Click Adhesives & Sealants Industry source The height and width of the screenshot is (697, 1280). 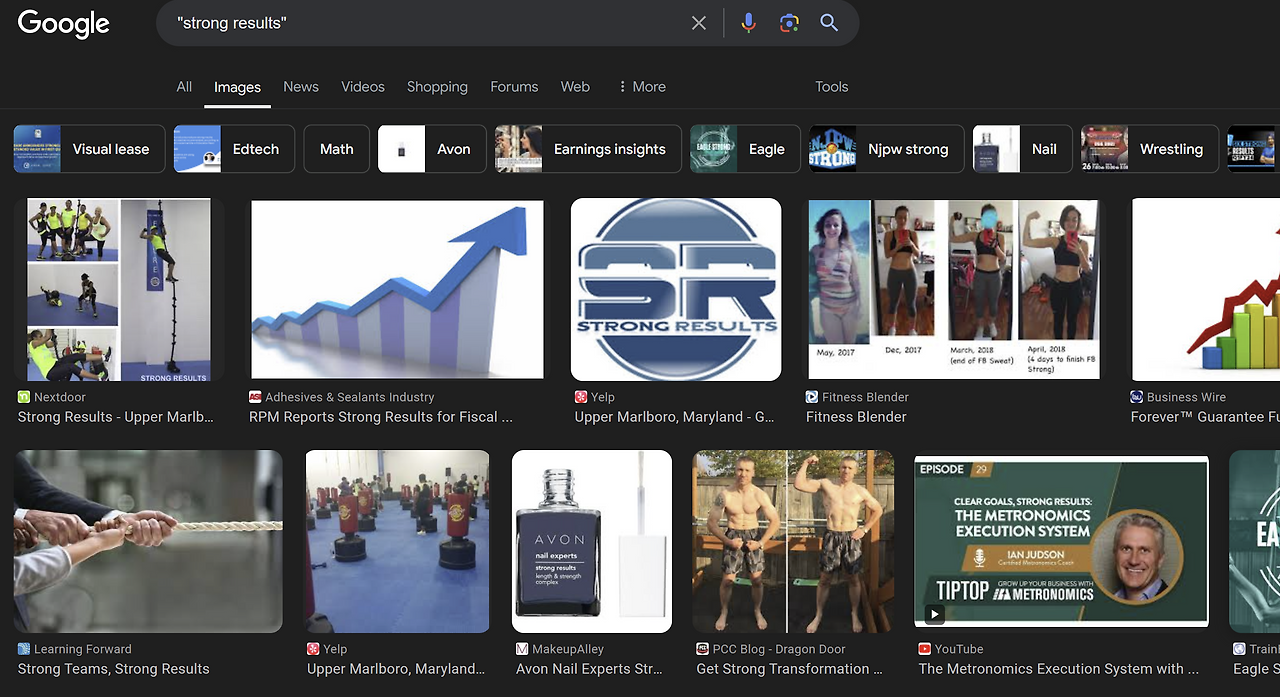pos(350,397)
